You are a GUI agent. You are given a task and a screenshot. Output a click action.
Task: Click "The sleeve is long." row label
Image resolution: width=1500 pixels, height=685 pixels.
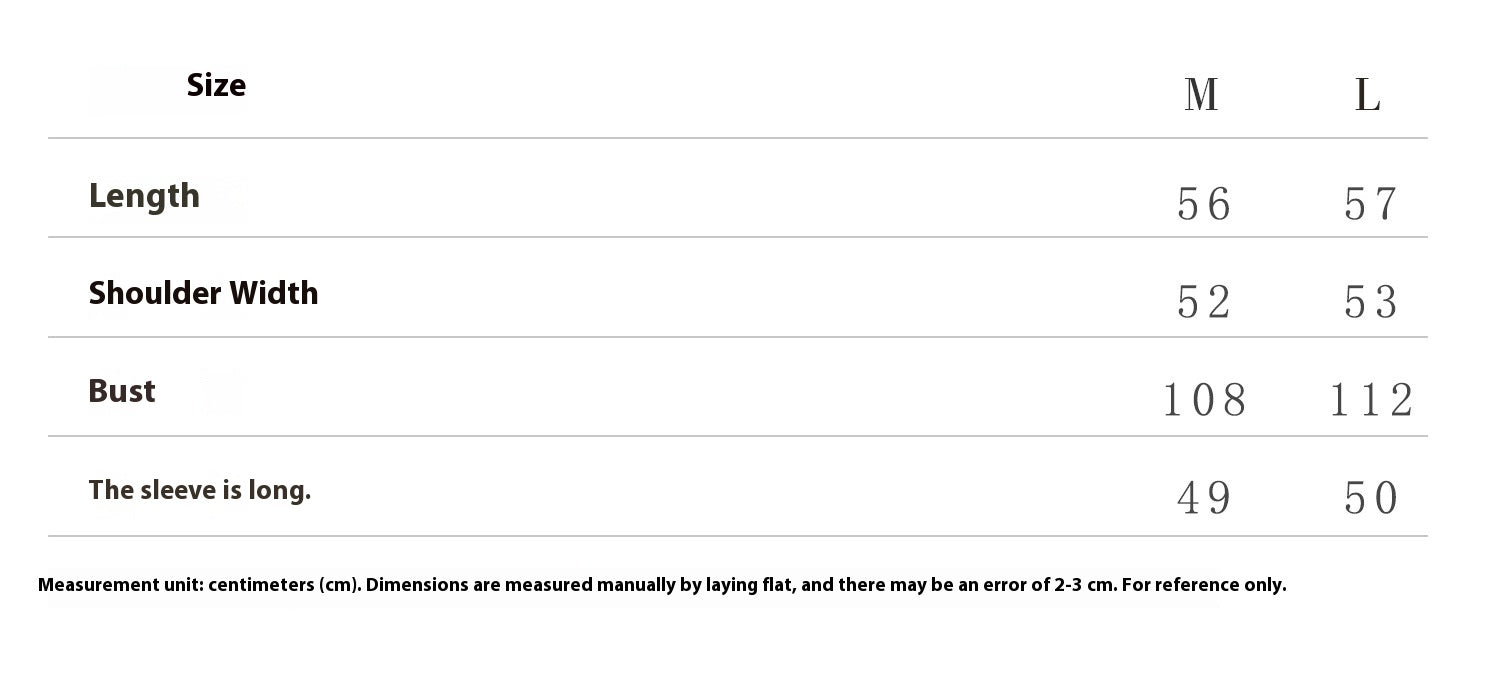coord(200,490)
